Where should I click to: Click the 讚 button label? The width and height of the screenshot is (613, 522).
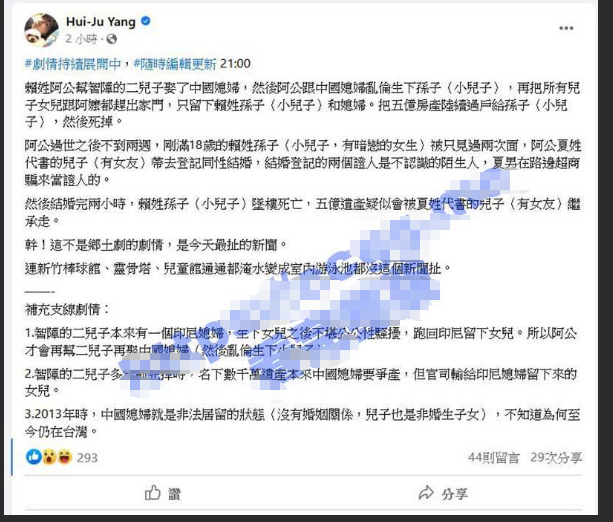click(x=174, y=494)
